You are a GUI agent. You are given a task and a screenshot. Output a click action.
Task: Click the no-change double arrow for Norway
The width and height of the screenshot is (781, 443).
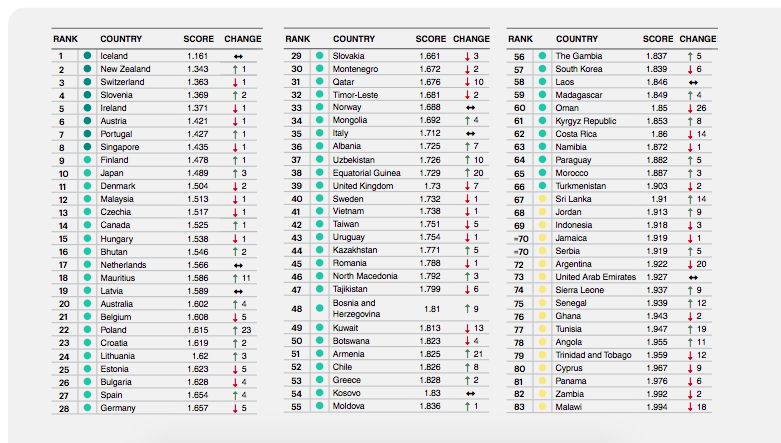coord(470,108)
